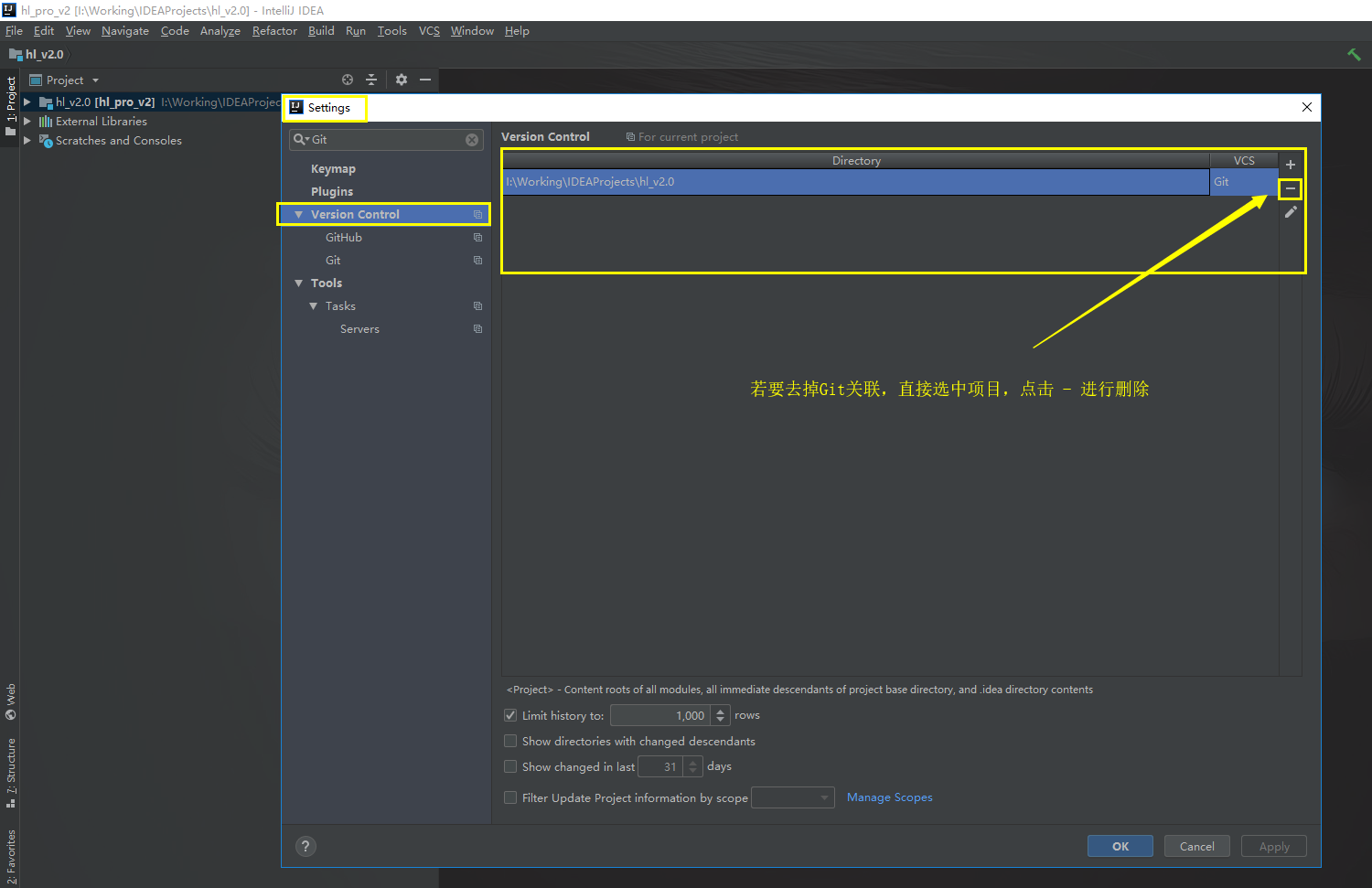The width and height of the screenshot is (1372, 888).
Task: Select Keymap in settings list
Action: click(333, 169)
